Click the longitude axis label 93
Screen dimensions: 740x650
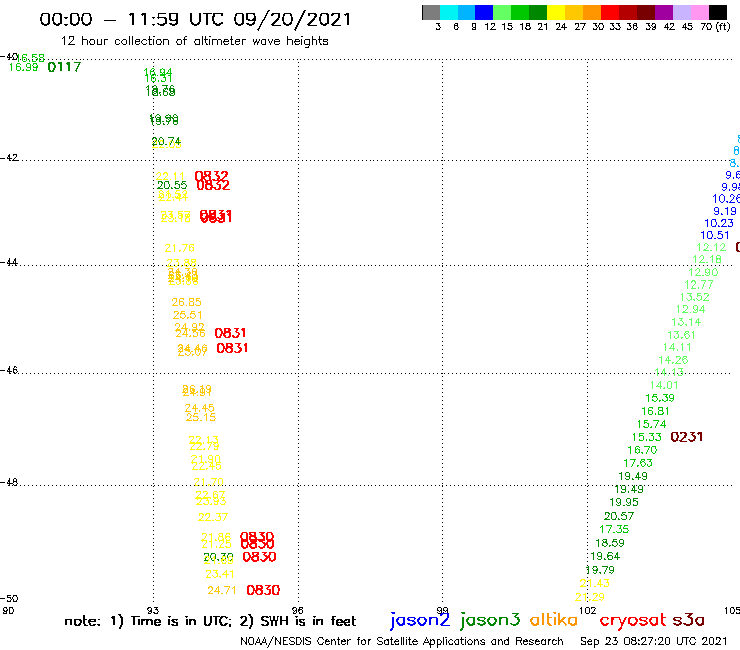click(153, 610)
